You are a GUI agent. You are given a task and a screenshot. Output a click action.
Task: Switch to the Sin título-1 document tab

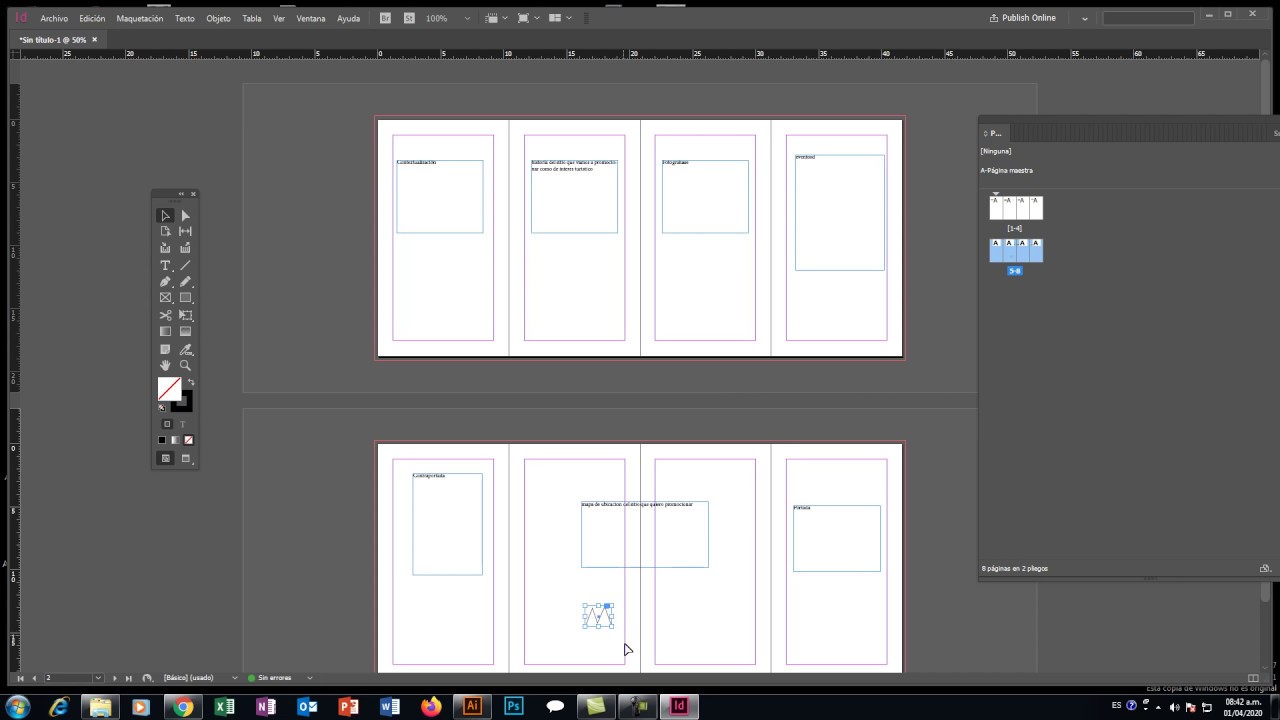point(52,40)
